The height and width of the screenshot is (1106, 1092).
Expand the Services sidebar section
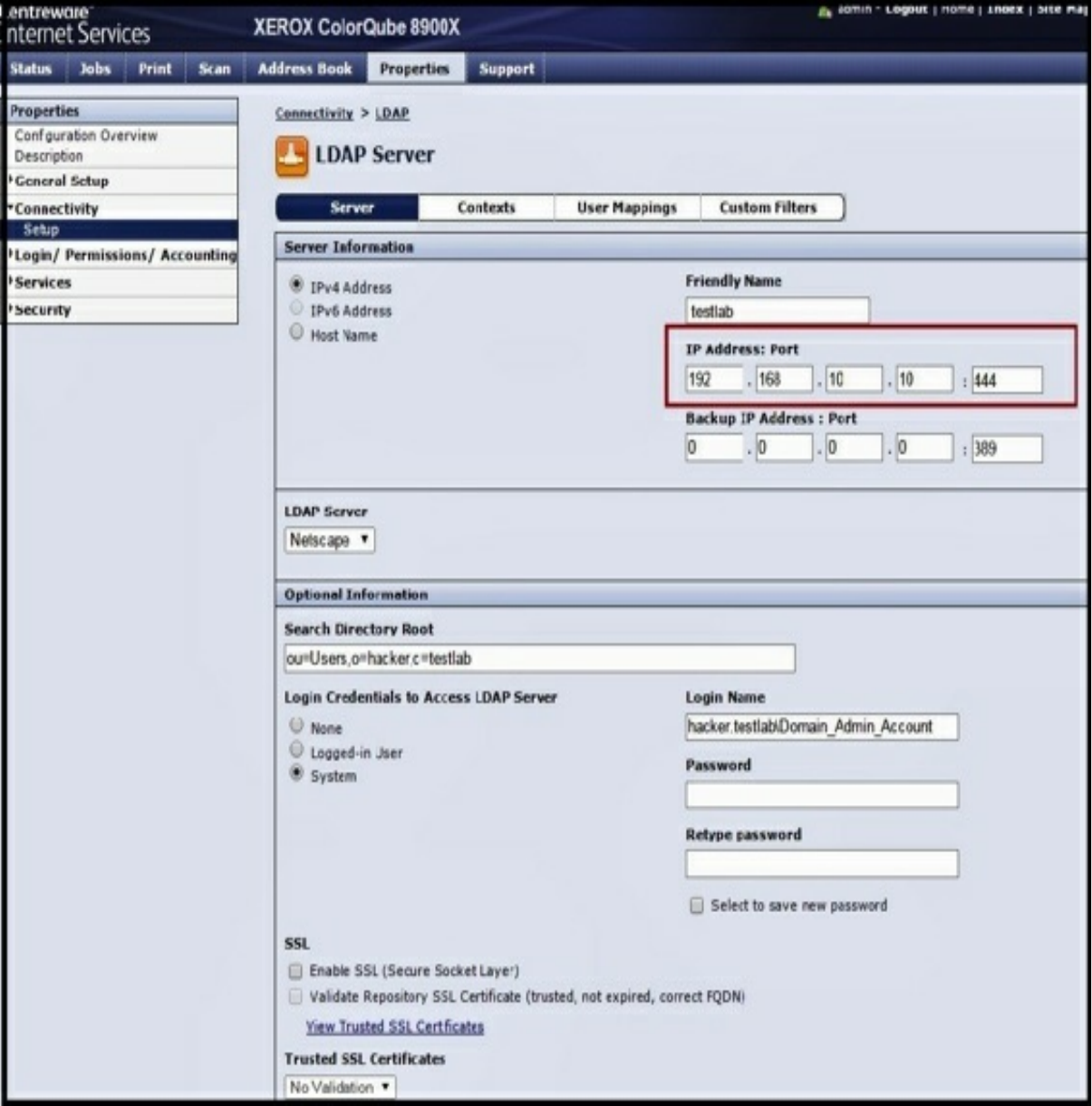click(40, 283)
